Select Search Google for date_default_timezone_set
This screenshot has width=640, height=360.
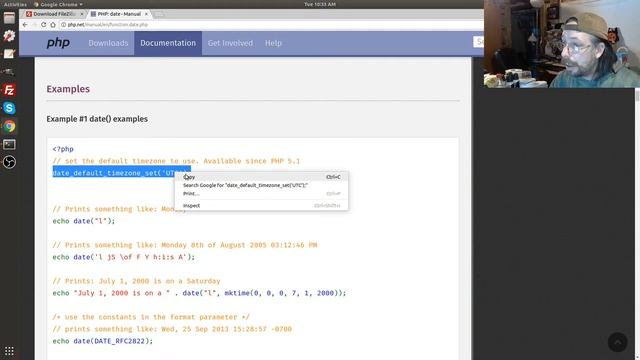[x=261, y=185]
